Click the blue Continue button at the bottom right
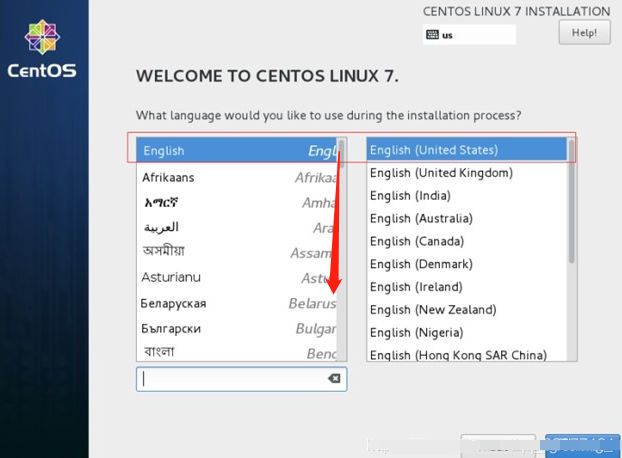Image resolution: width=622 pixels, height=458 pixels. [x=582, y=447]
